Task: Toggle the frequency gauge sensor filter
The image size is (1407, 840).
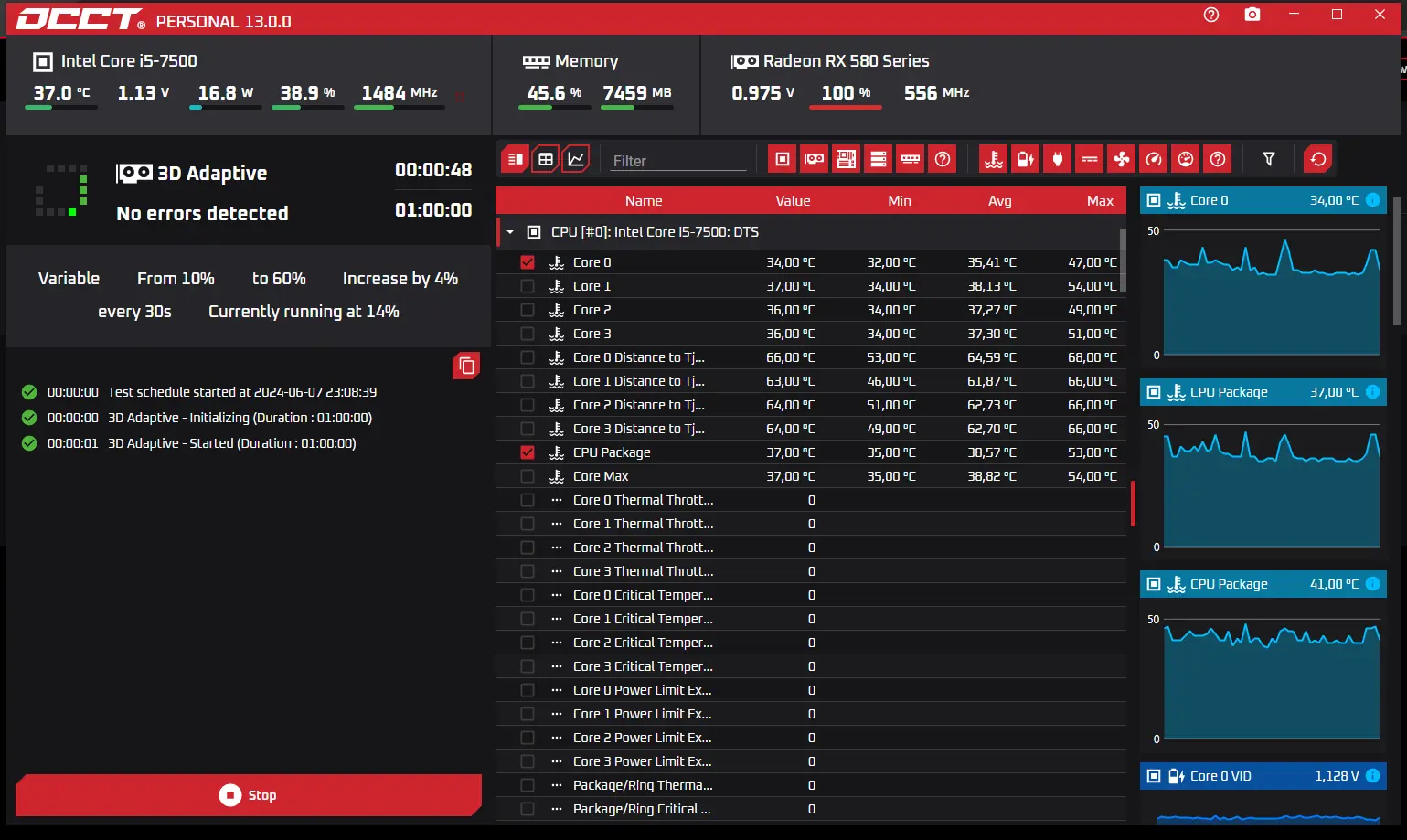Action: 1154,159
